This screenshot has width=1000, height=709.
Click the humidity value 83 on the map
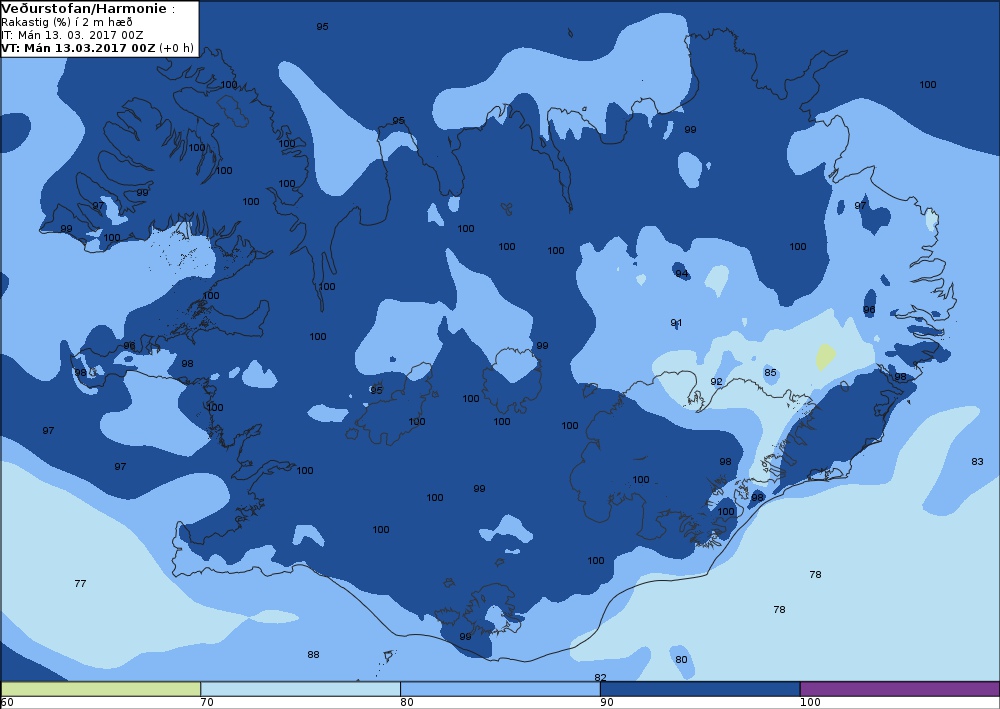(x=977, y=462)
